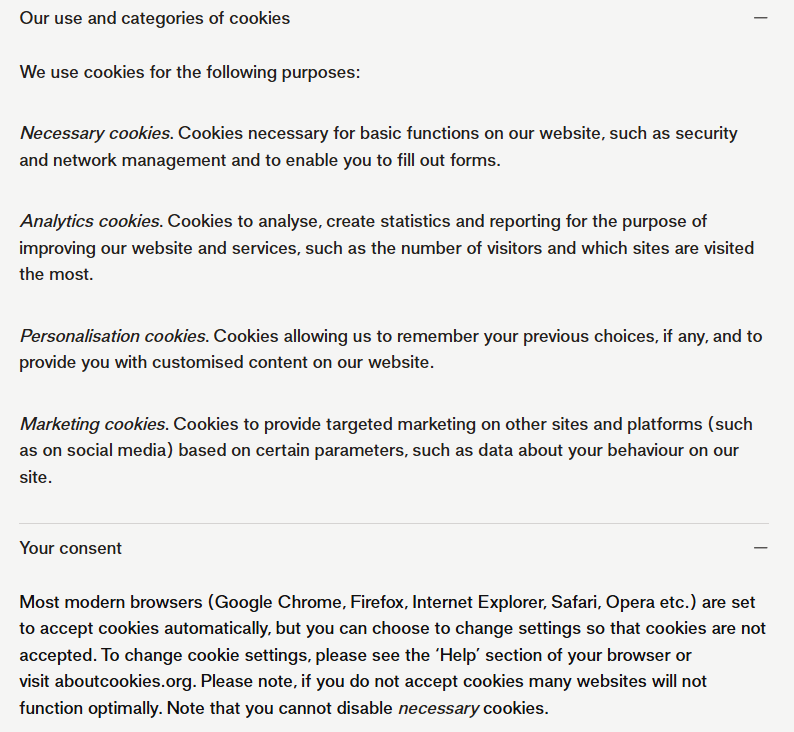
Task: Collapse Your consent section via minus icon
Action: tap(761, 548)
